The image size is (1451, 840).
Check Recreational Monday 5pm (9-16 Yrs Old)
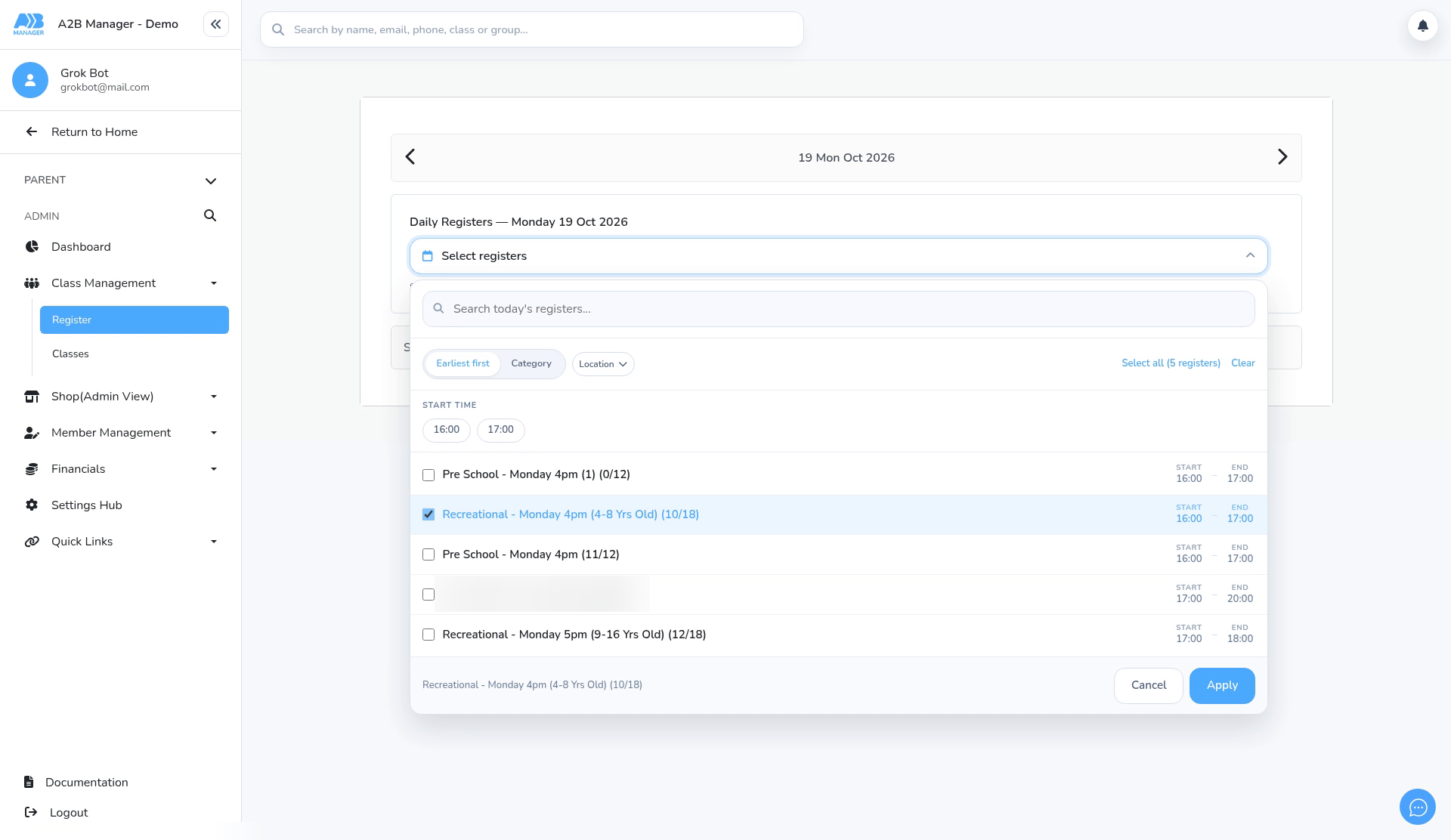(x=428, y=635)
